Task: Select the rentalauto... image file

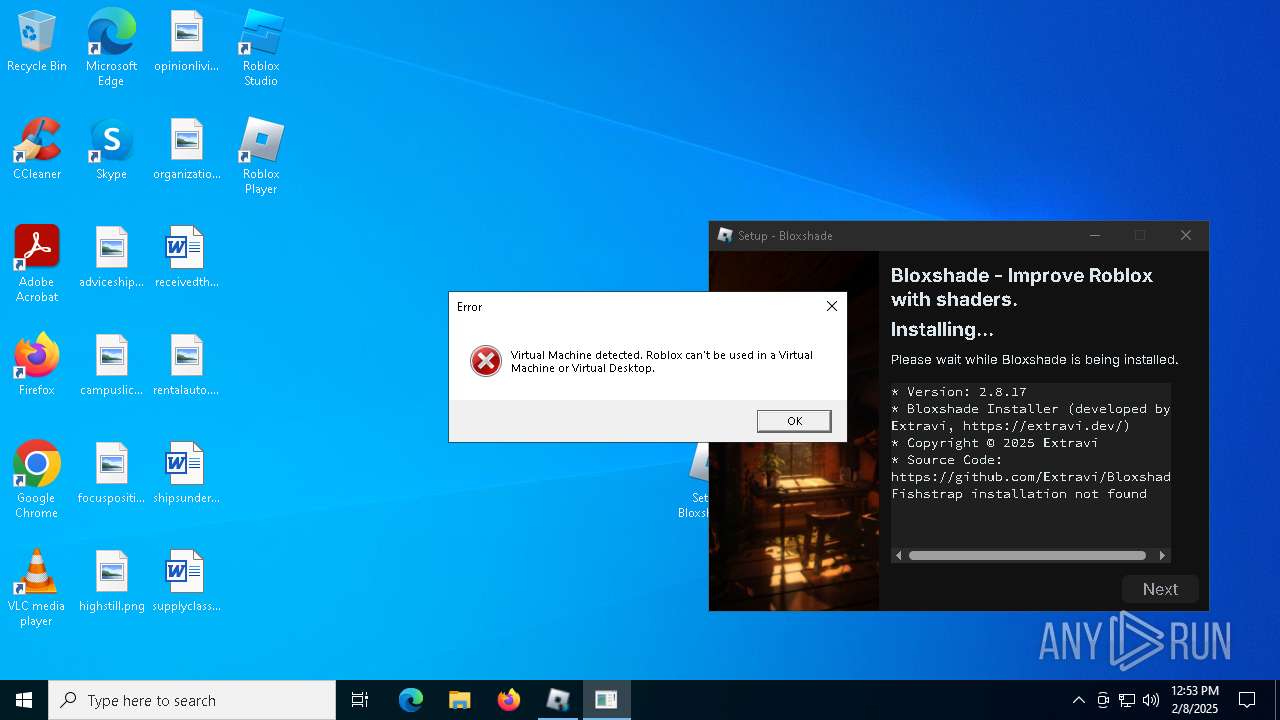Action: (x=186, y=366)
